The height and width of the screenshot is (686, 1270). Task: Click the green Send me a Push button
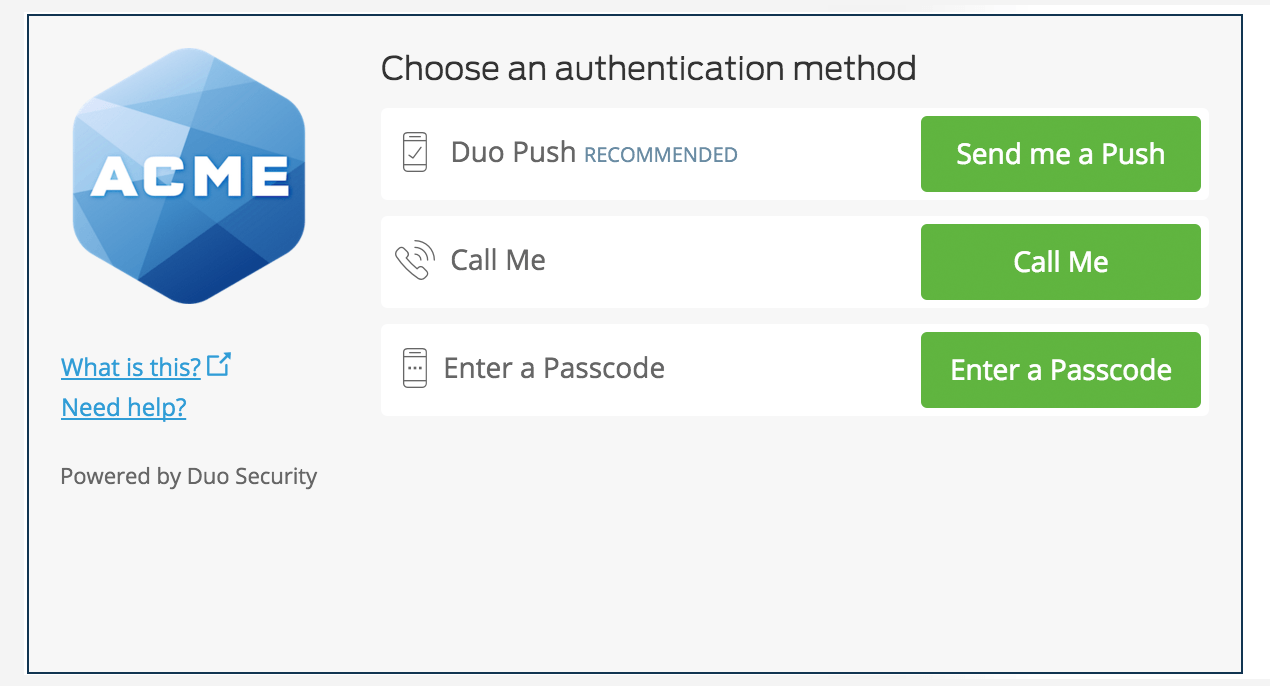tap(1060, 153)
